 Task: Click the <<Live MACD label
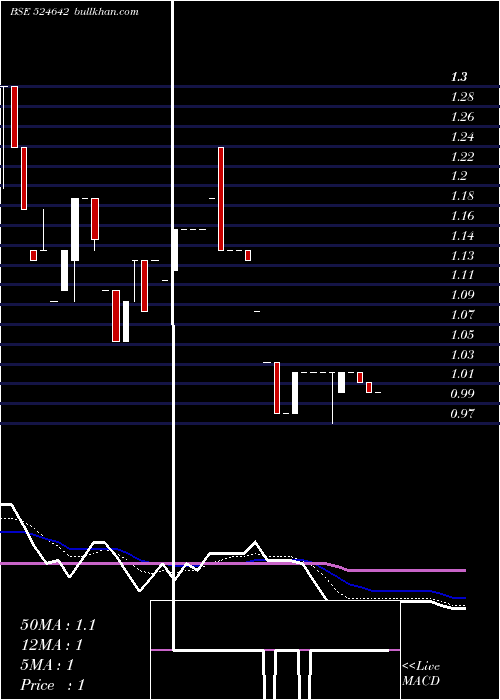[x=421, y=674]
